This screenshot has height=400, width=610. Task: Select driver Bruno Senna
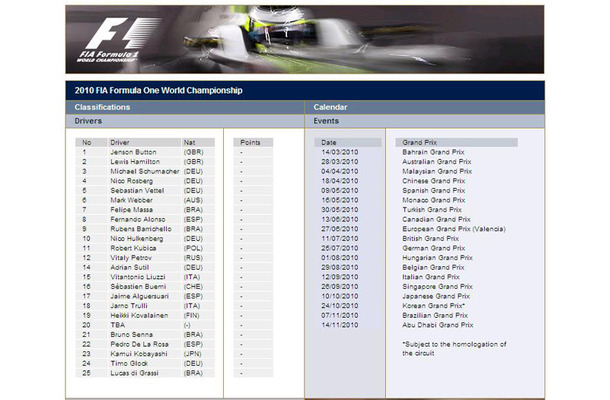coord(131,335)
